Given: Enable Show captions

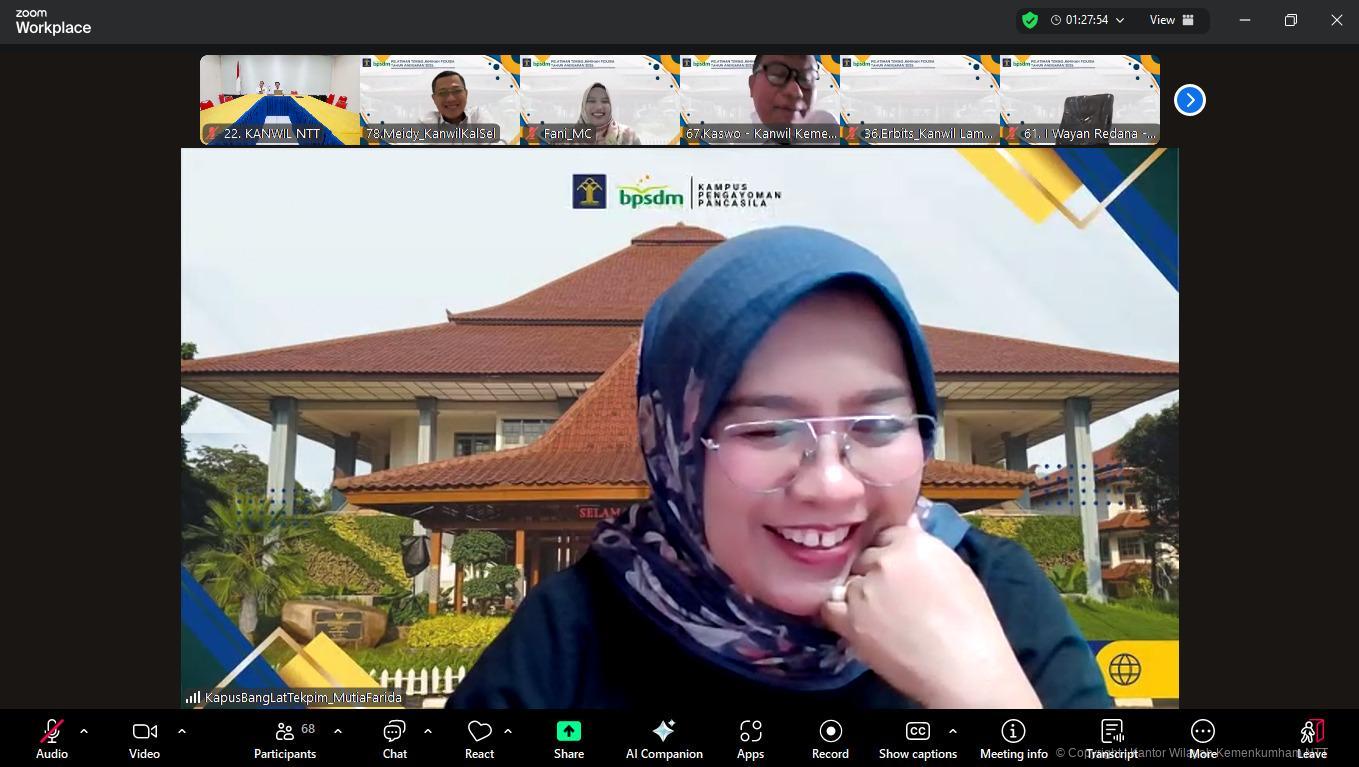Looking at the screenshot, I should (917, 738).
